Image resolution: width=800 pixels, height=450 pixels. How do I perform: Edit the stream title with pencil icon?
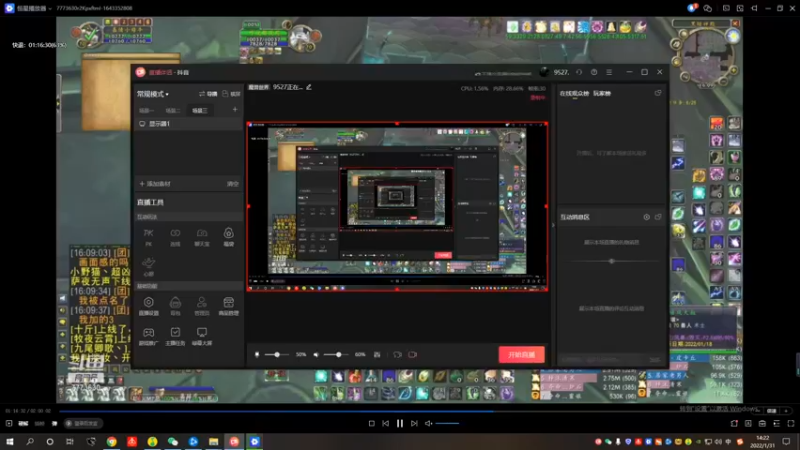[309, 87]
